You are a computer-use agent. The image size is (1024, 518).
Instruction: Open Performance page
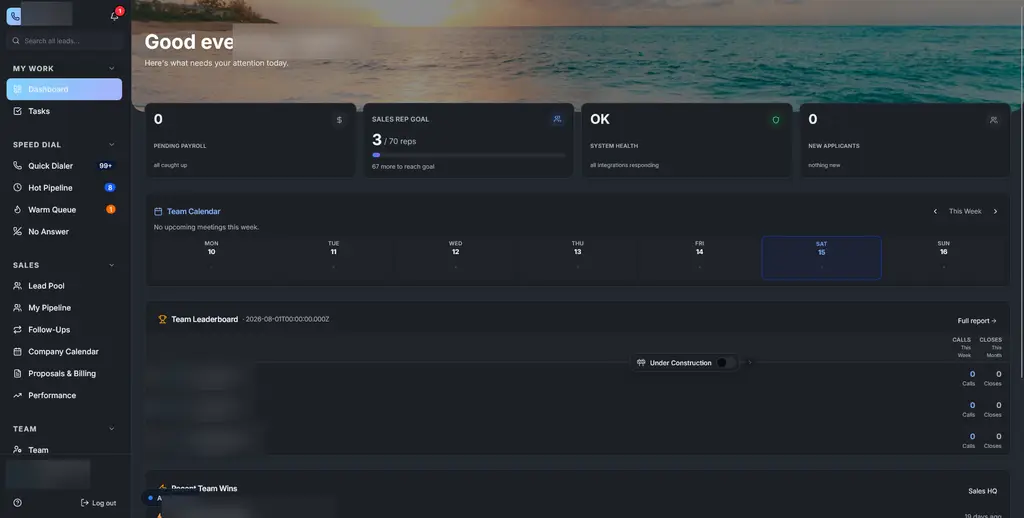point(64,395)
